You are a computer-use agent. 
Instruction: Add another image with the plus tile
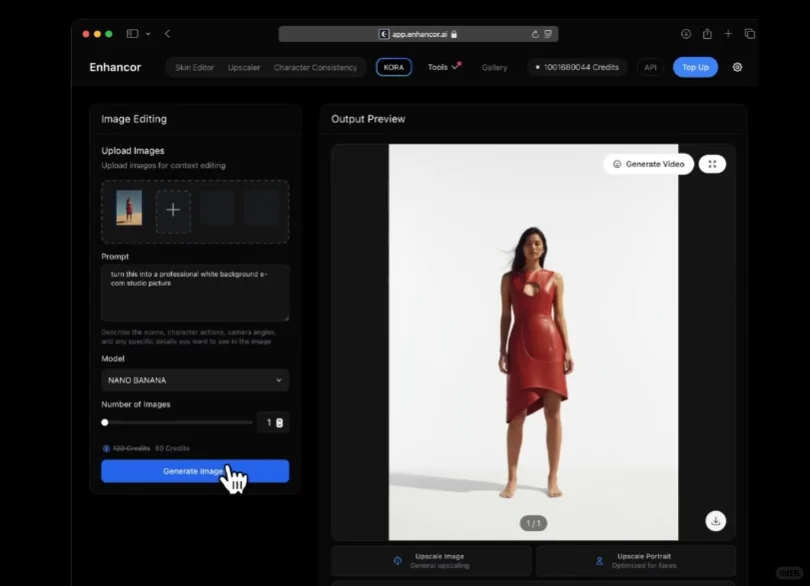pyautogui.click(x=173, y=210)
